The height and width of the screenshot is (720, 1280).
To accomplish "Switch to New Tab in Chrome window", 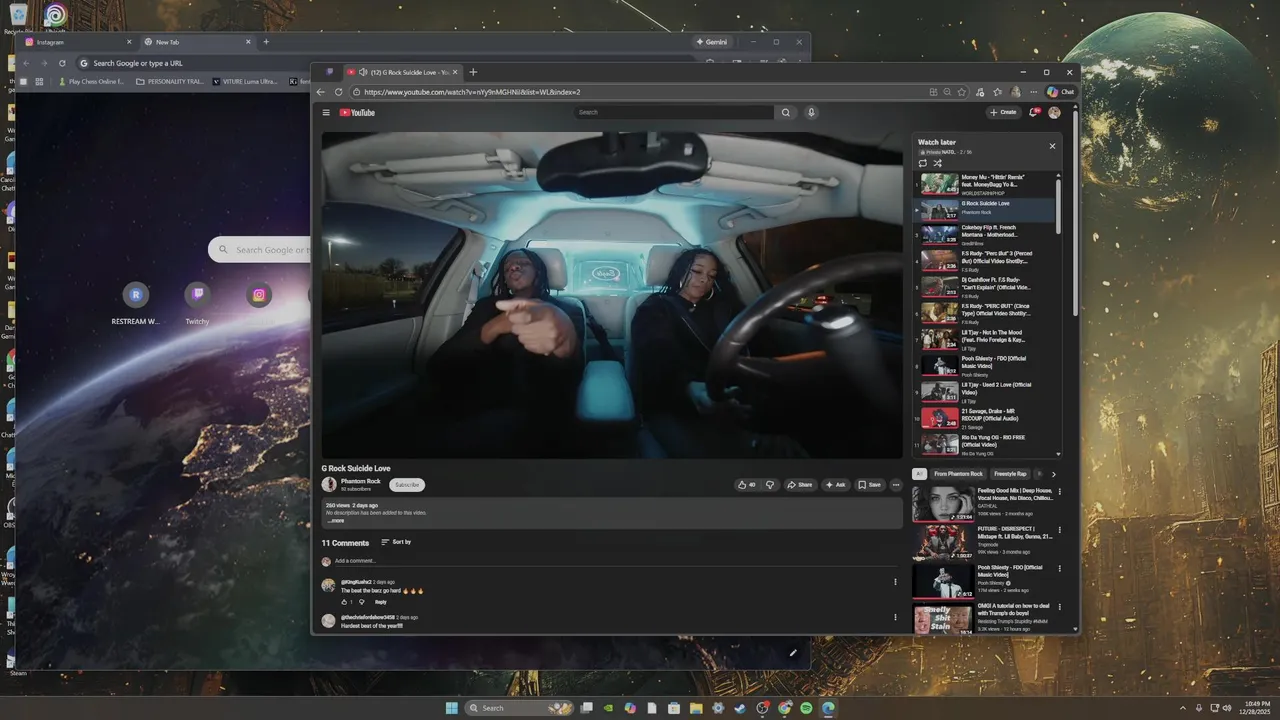I will pyautogui.click(x=197, y=42).
